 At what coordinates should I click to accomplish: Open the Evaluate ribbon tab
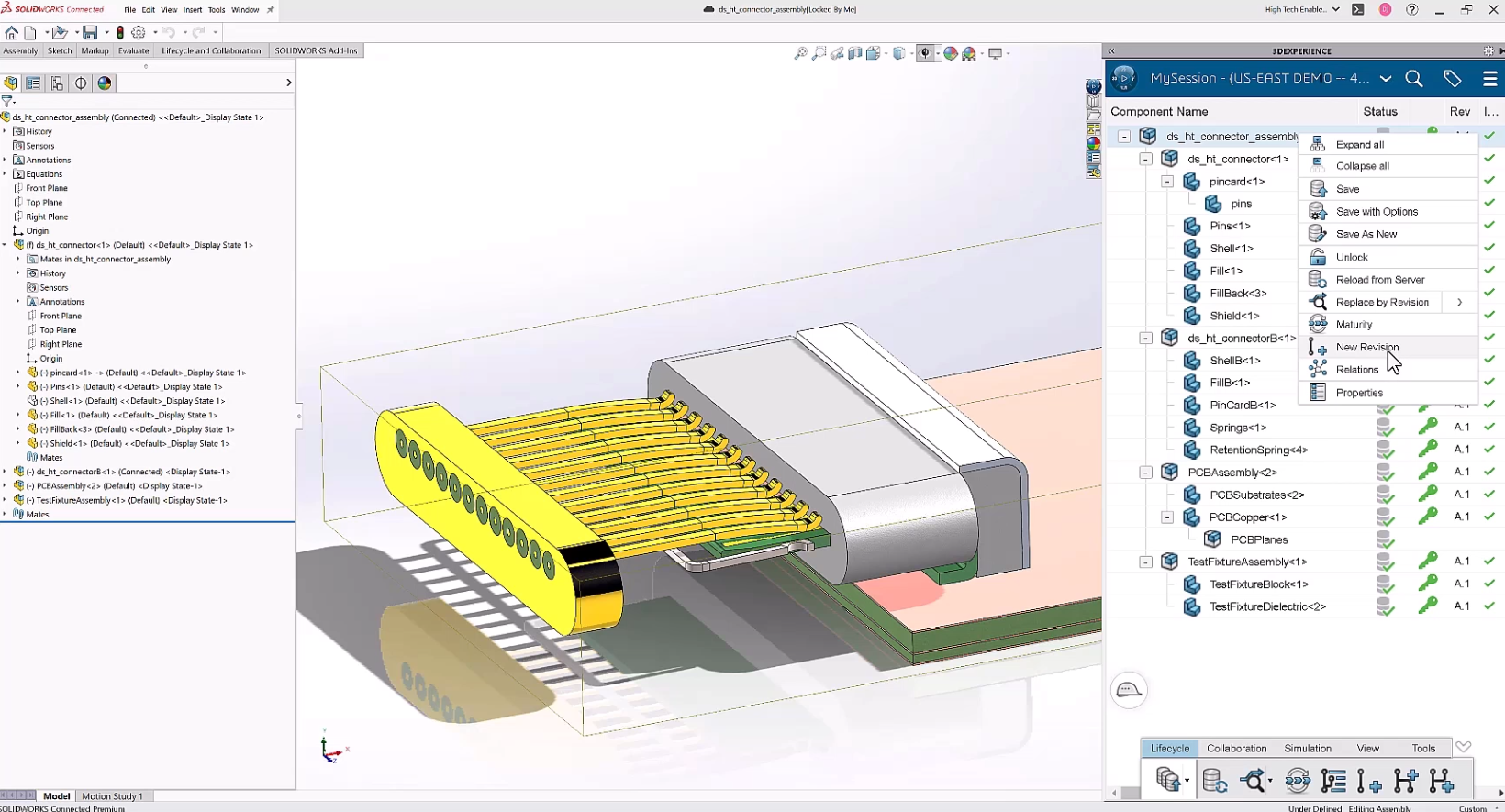[x=133, y=51]
